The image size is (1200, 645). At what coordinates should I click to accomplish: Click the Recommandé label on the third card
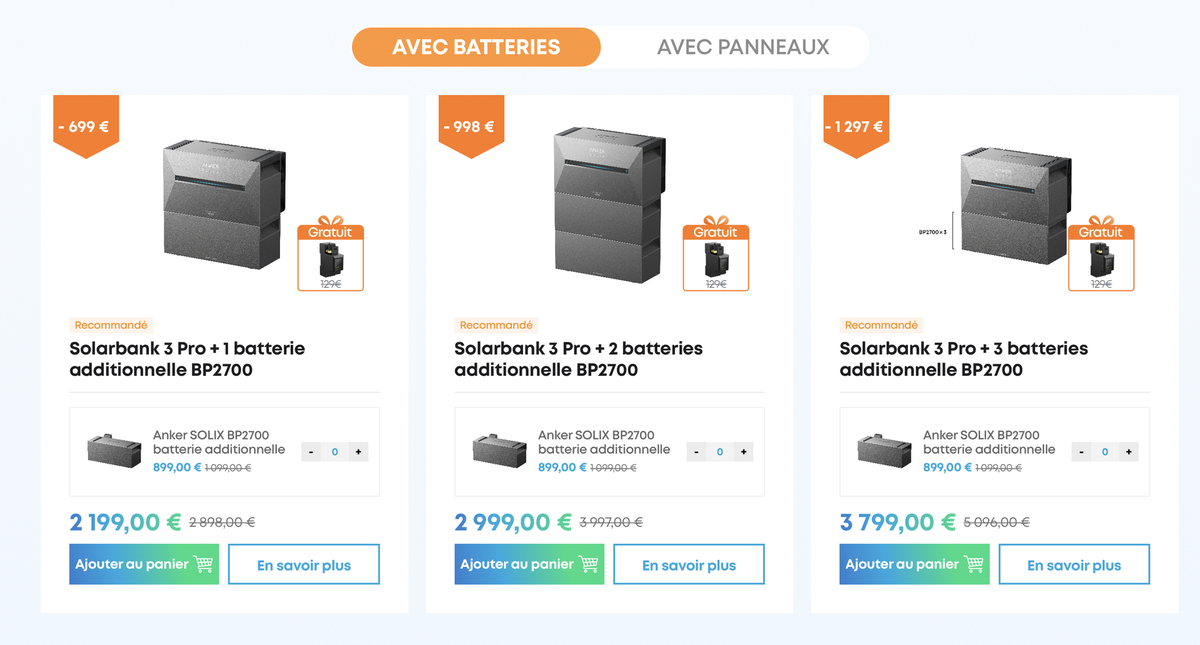(x=881, y=324)
